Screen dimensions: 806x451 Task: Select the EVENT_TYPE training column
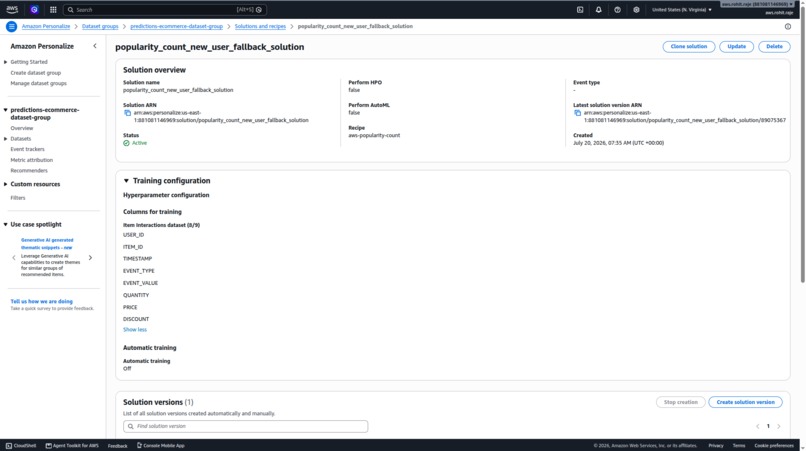point(138,271)
